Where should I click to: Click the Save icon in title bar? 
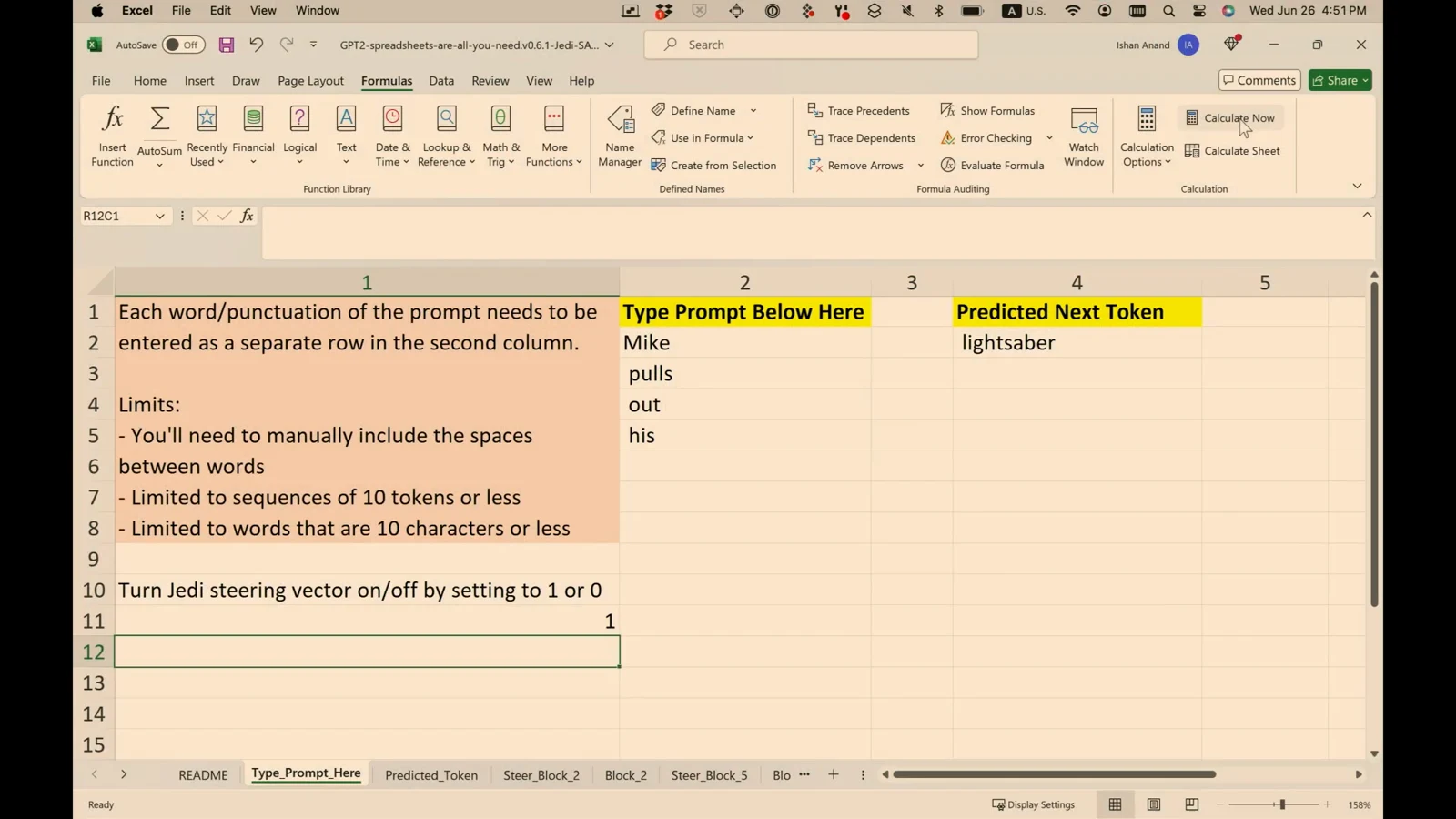tap(227, 45)
